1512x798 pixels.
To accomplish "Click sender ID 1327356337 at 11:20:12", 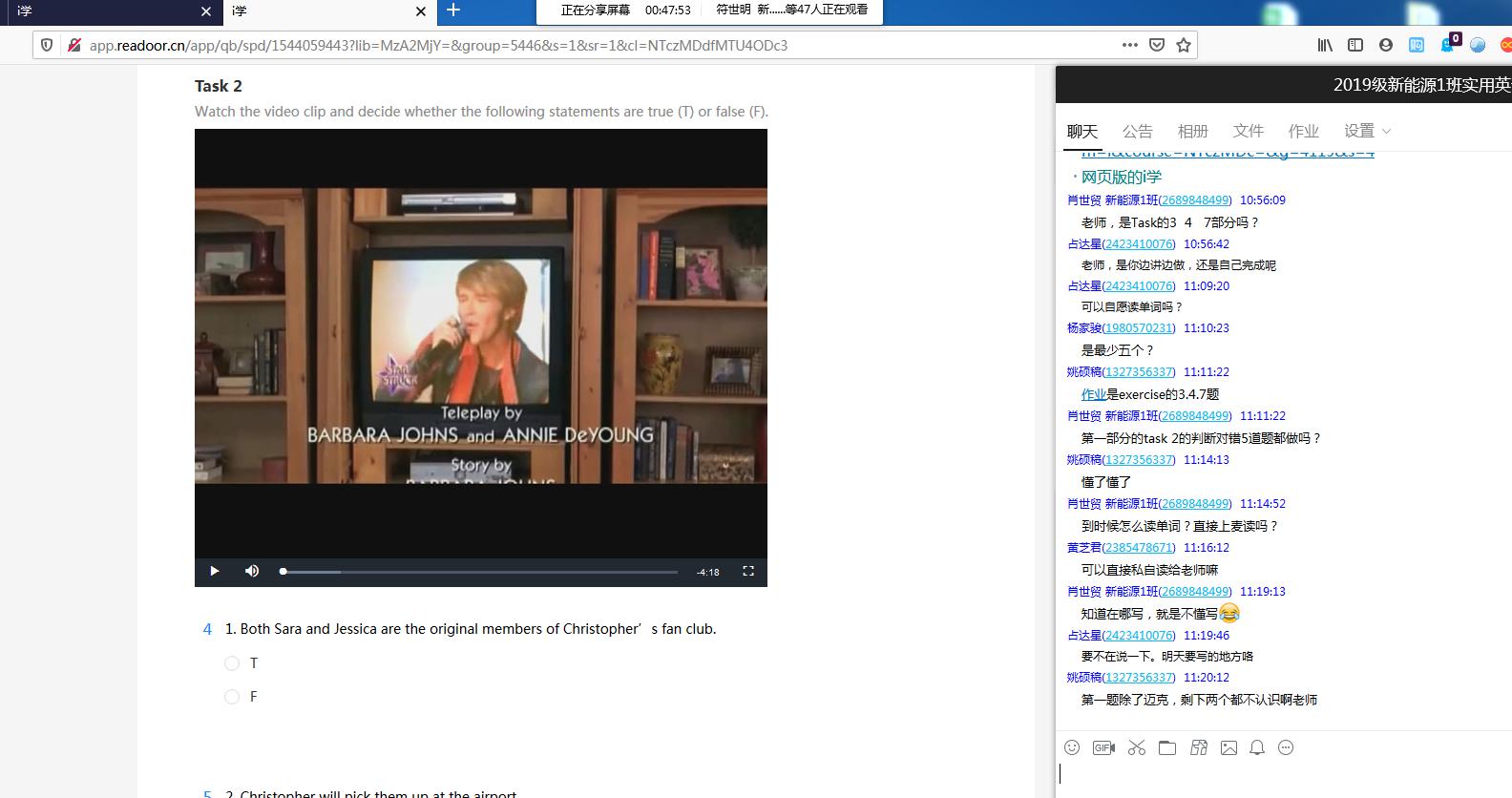I will pyautogui.click(x=1139, y=678).
